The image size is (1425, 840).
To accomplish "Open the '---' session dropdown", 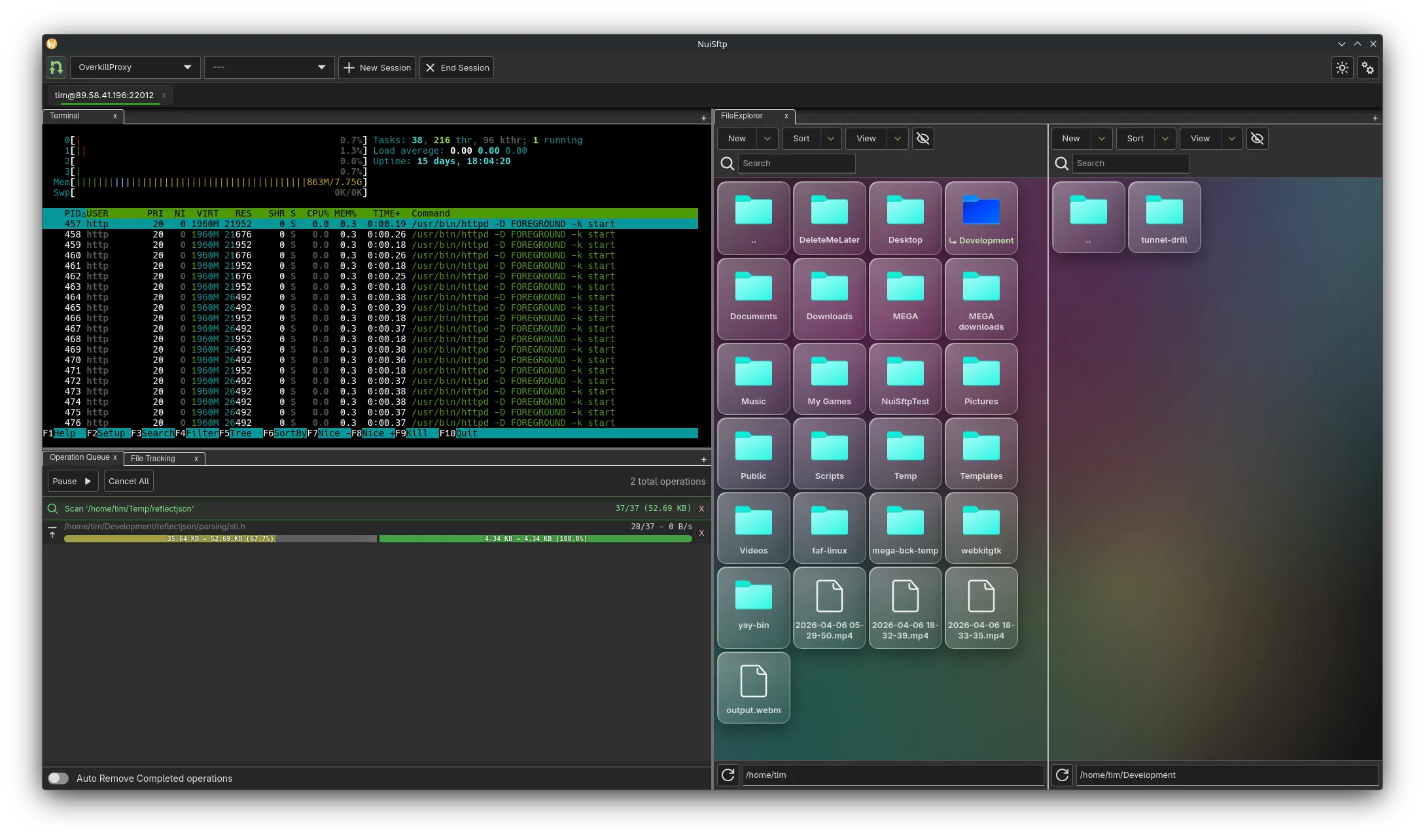I will 269,67.
